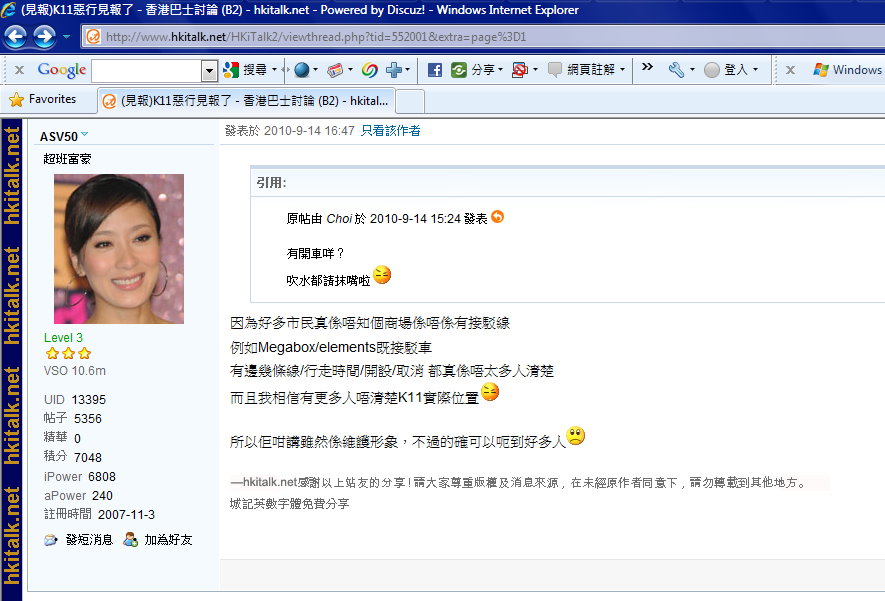Click the browser Forward arrow button
This screenshot has height=601, width=885.
click(44, 38)
